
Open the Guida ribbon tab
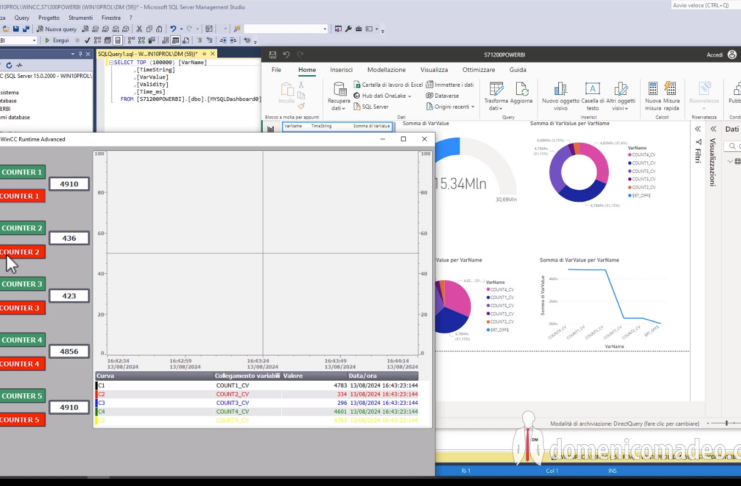coord(517,69)
